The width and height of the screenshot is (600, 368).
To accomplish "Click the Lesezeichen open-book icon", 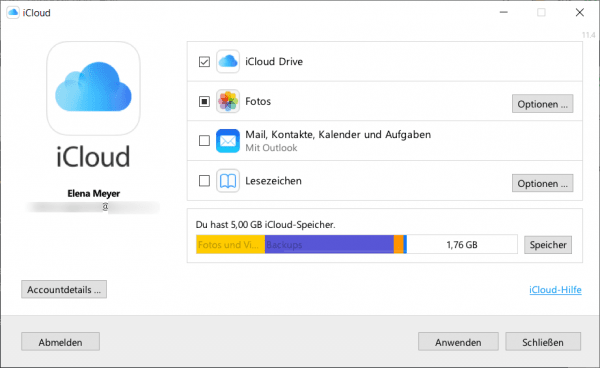I will coord(228,181).
